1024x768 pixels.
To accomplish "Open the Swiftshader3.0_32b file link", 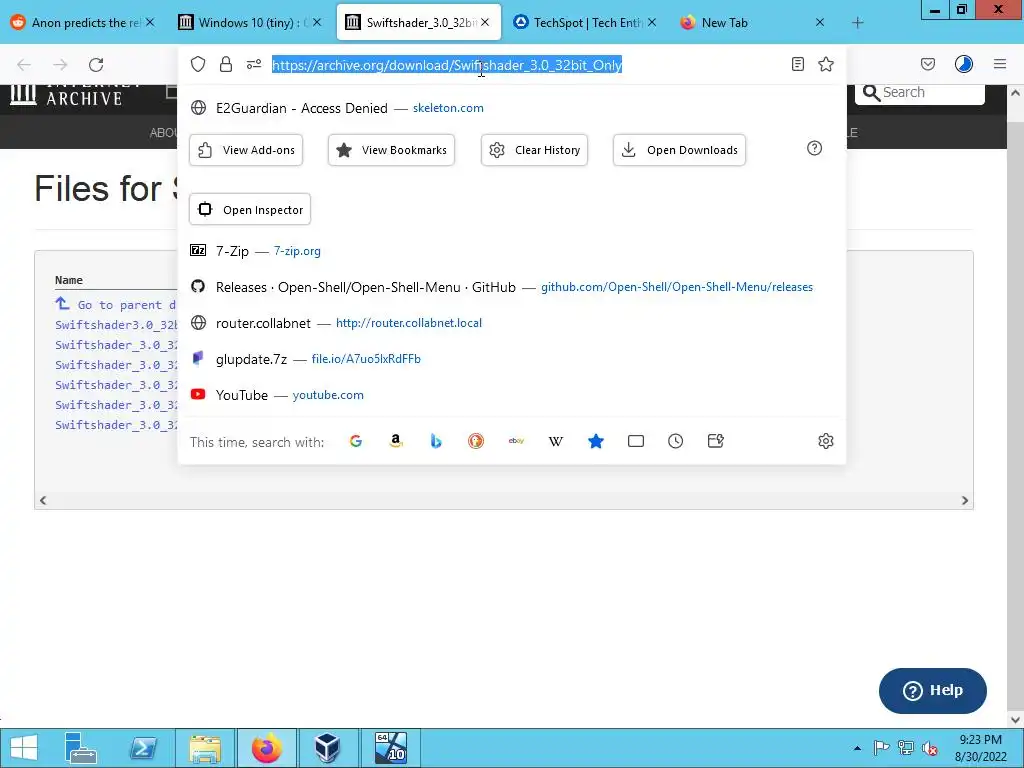I will pos(116,325).
